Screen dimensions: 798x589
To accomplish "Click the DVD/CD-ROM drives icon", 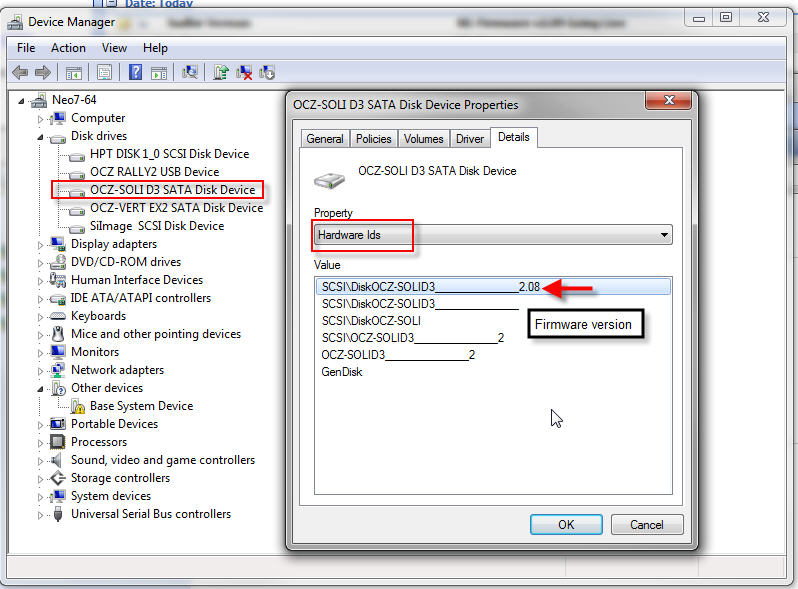I will tap(58, 262).
